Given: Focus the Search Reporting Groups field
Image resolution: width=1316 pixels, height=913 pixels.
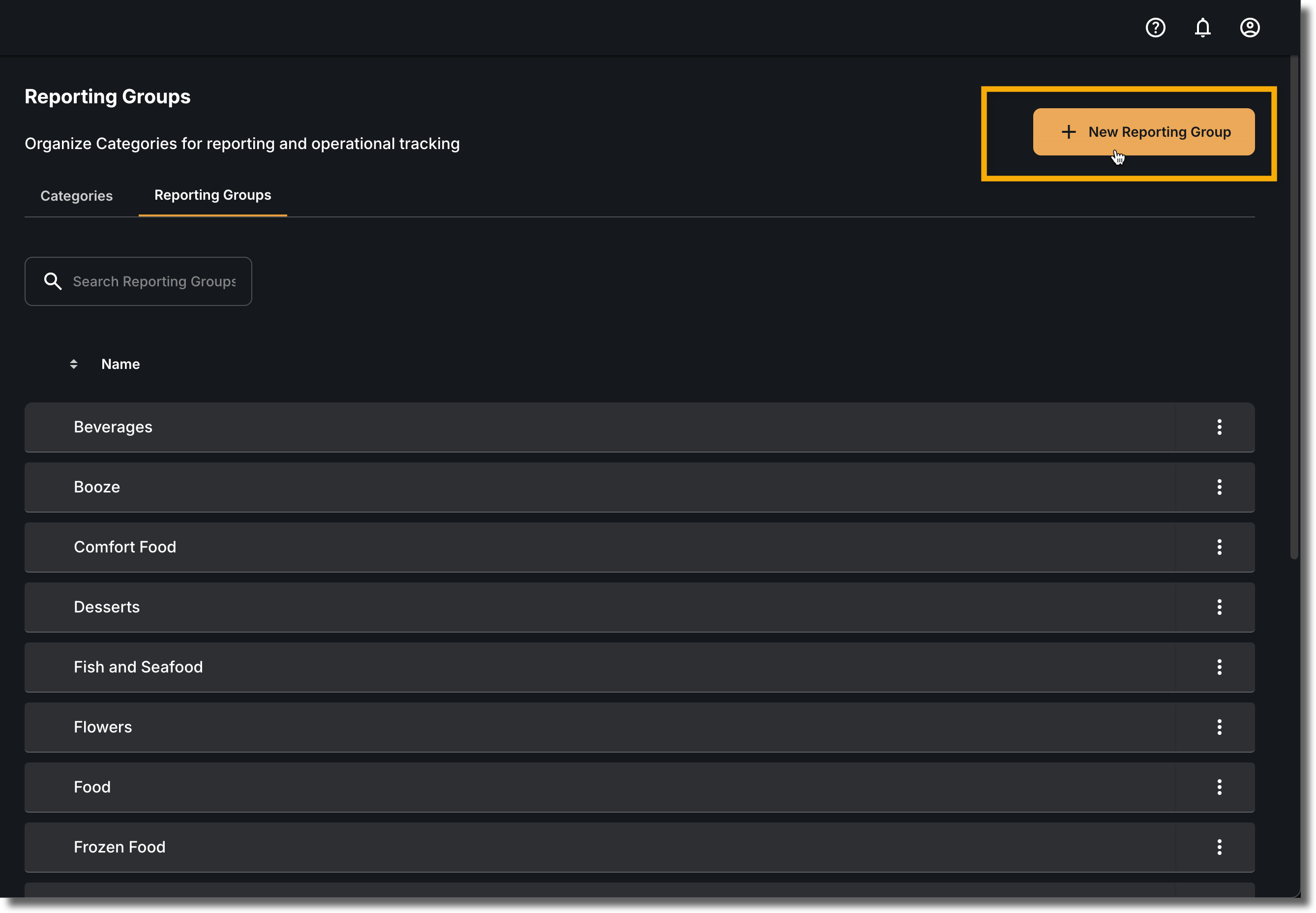Looking at the screenshot, I should pyautogui.click(x=138, y=281).
